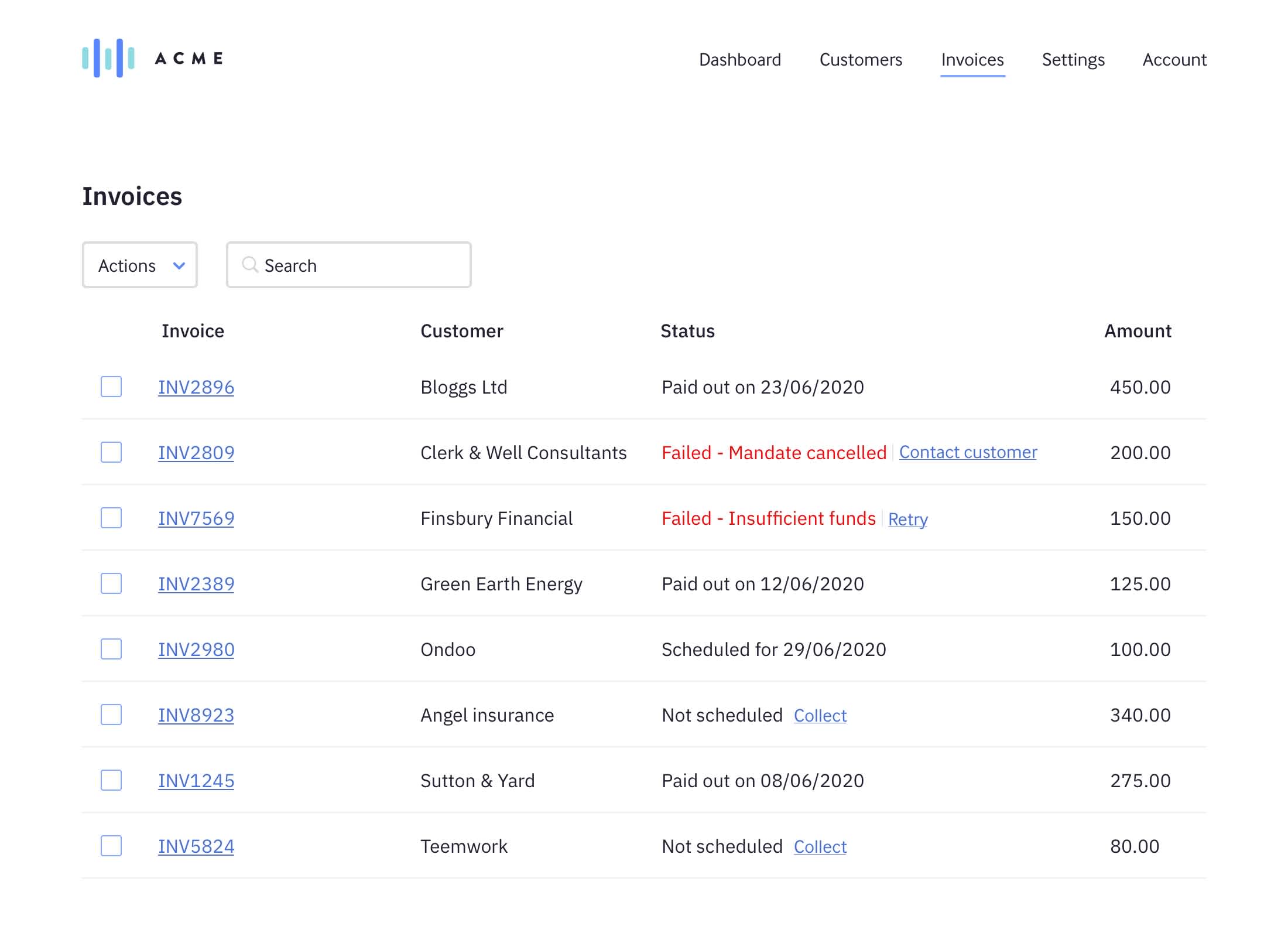Viewport: 1288px width, 950px height.
Task: Click the Amount column header
Action: [x=1137, y=331]
